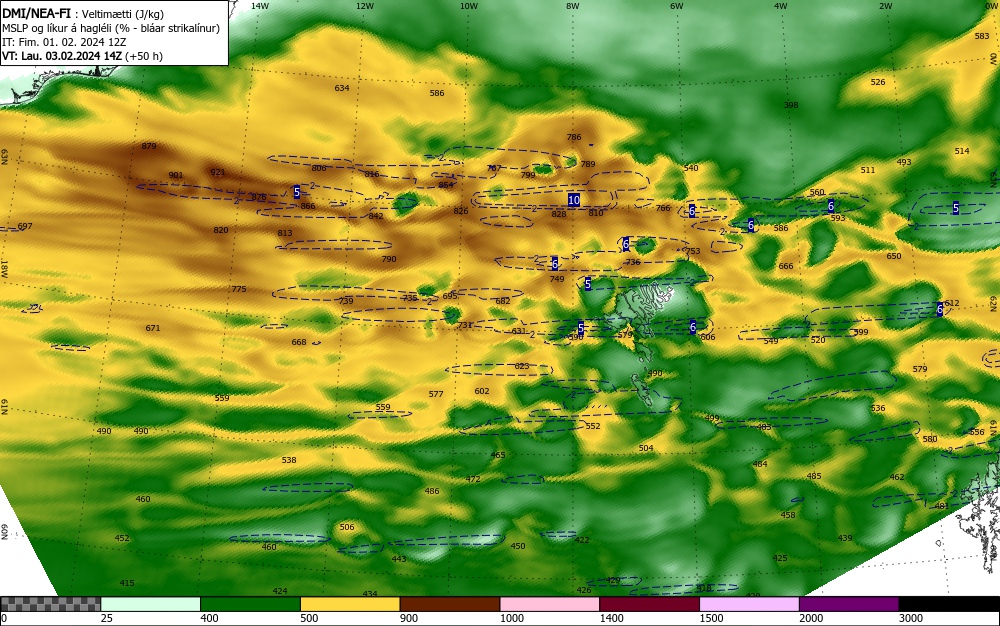This screenshot has height=626, width=1000.
Task: Click the legend scale number 1400
Action: 611,618
